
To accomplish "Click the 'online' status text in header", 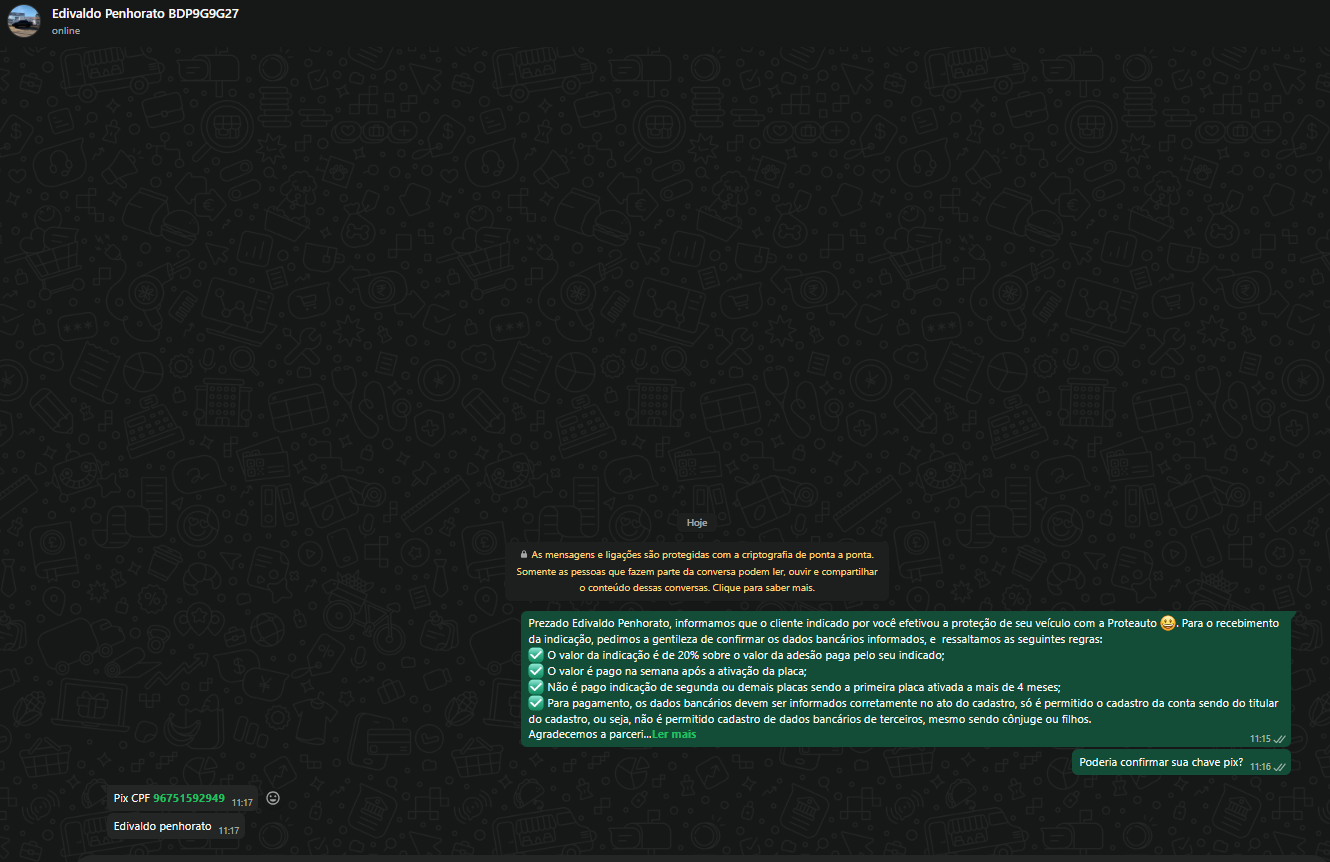I will click(x=66, y=31).
